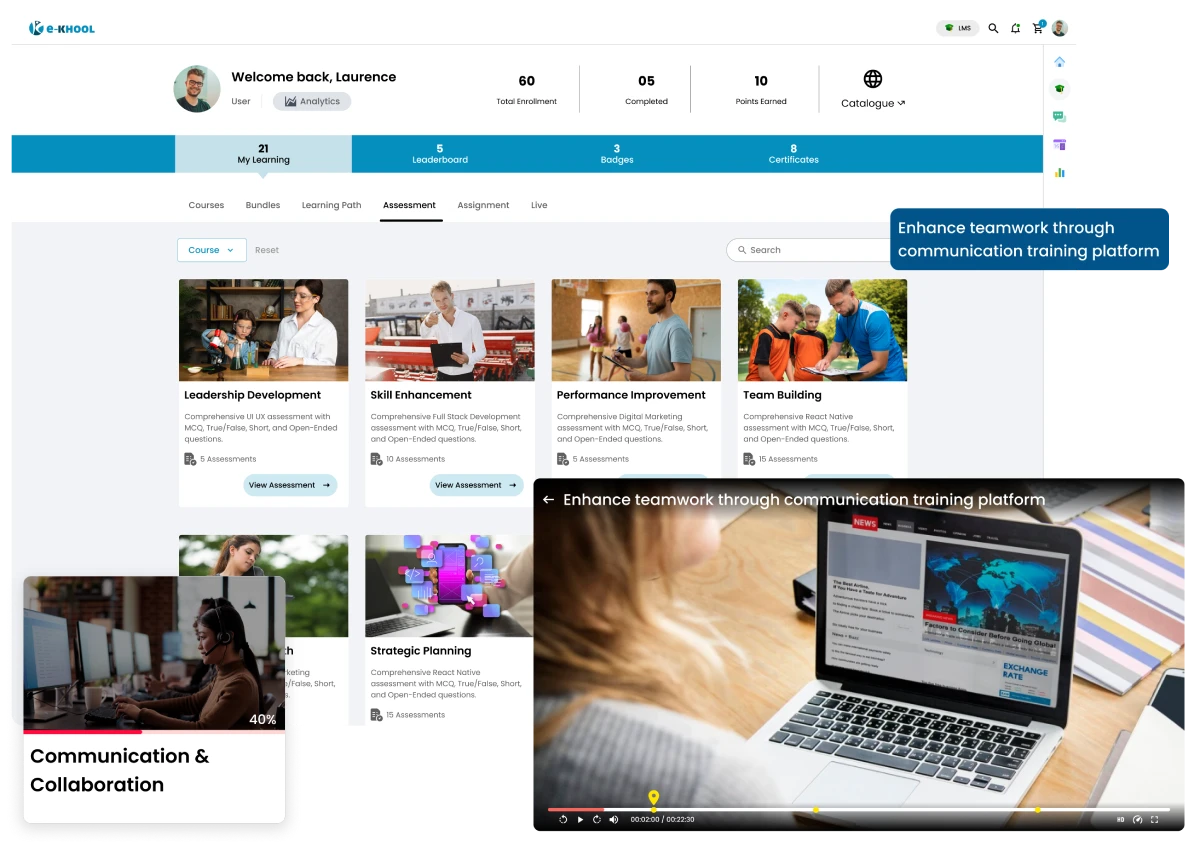Mute the video player audio
The height and width of the screenshot is (847, 1200).
coord(613,819)
